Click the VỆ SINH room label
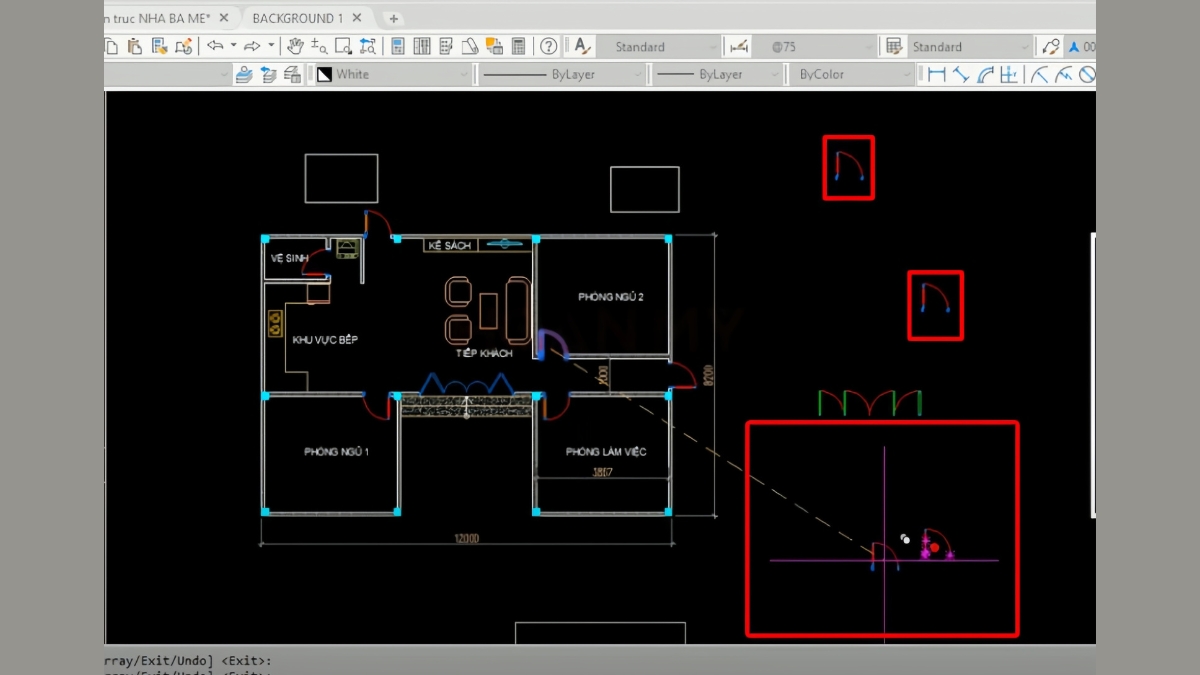1200x675 pixels. [x=289, y=258]
